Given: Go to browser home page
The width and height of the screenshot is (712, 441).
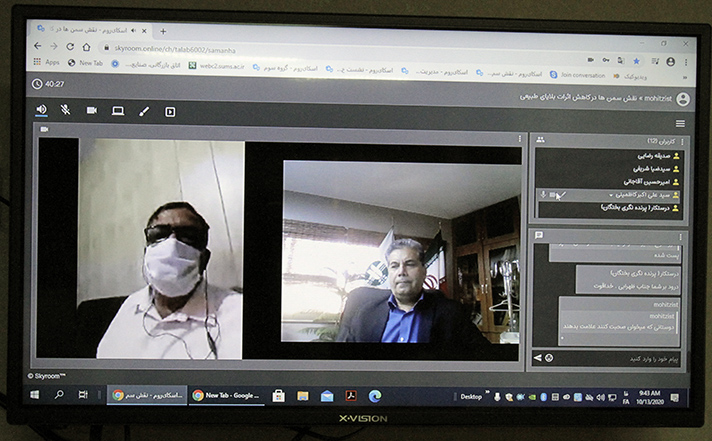Looking at the screenshot, I should [86, 47].
